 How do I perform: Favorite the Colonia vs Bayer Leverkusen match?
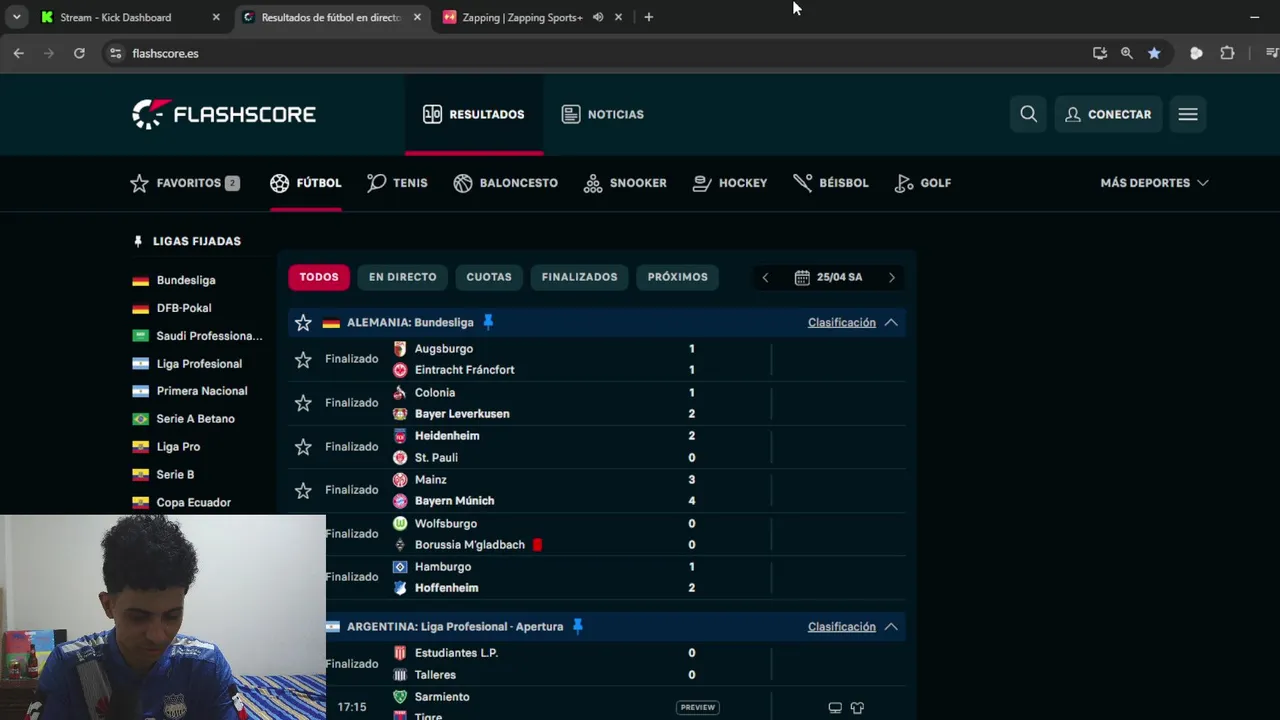point(303,403)
